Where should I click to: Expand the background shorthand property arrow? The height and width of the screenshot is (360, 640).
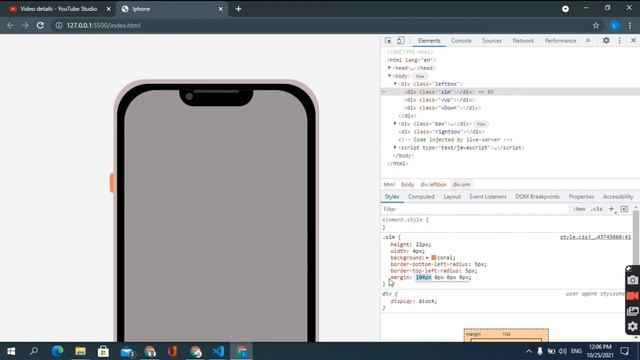pyautogui.click(x=427, y=258)
